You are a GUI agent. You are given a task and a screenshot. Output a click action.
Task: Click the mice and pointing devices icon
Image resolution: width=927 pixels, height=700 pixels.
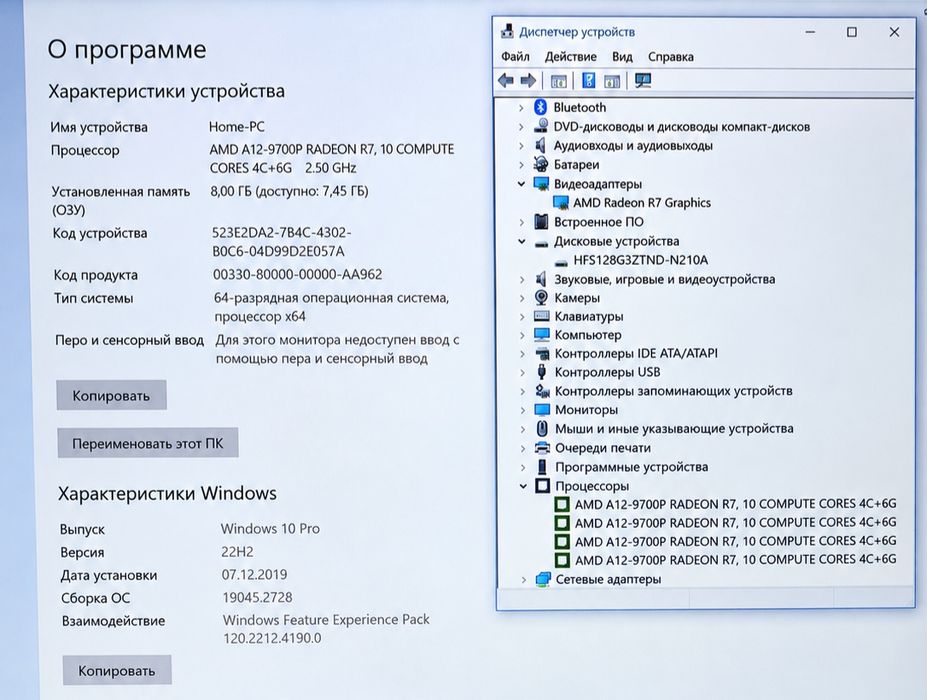[542, 428]
